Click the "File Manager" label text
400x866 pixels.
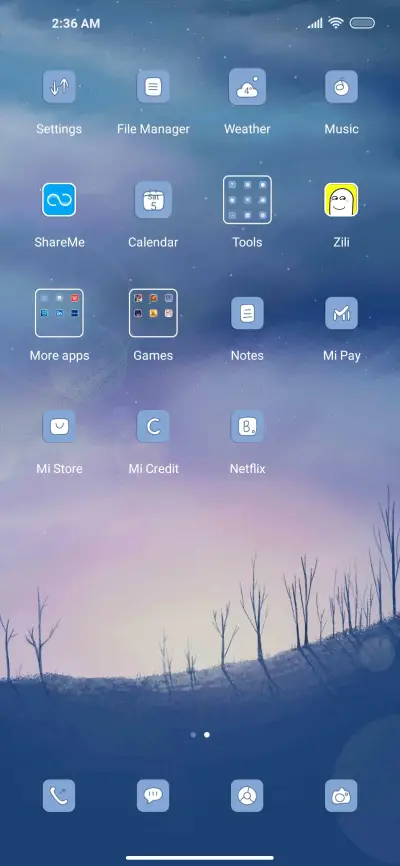pos(153,129)
